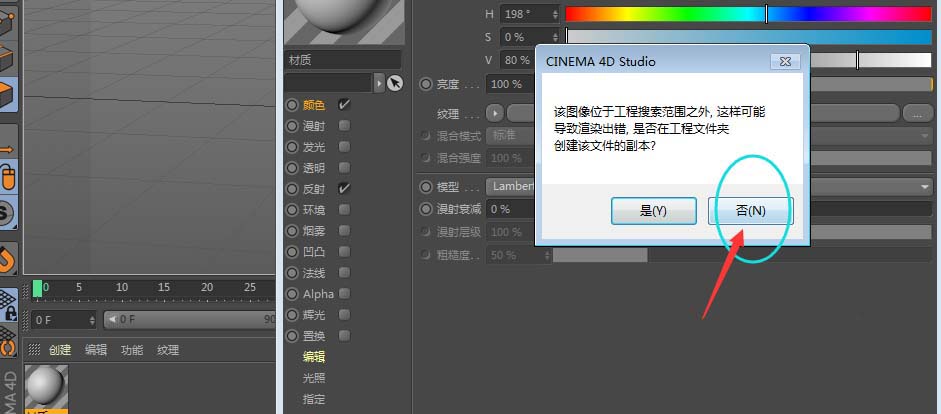
Task: Open the 创建 menu in material manager
Action: (x=60, y=350)
